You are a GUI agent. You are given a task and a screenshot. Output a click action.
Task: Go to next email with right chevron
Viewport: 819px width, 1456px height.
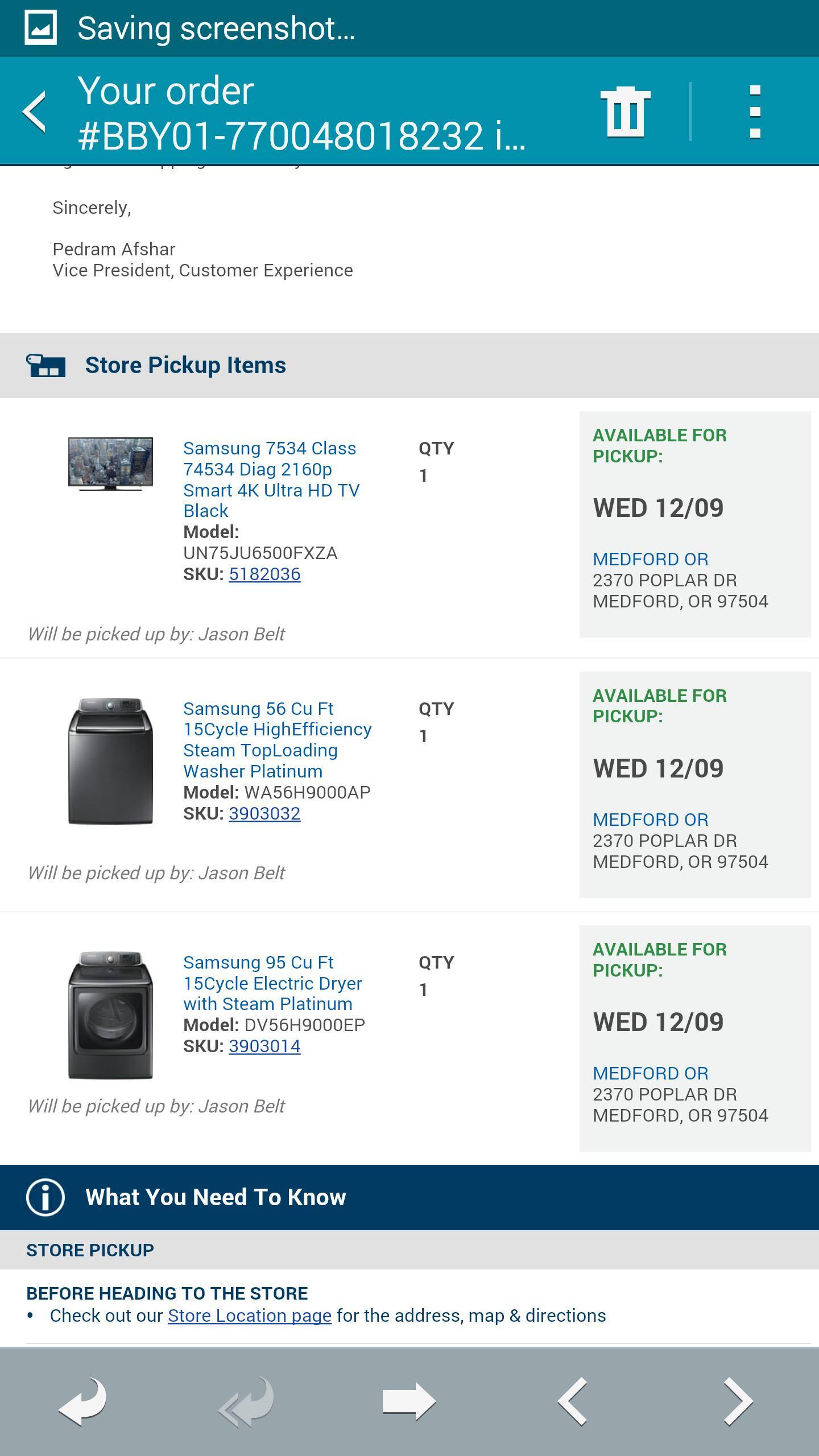738,1401
